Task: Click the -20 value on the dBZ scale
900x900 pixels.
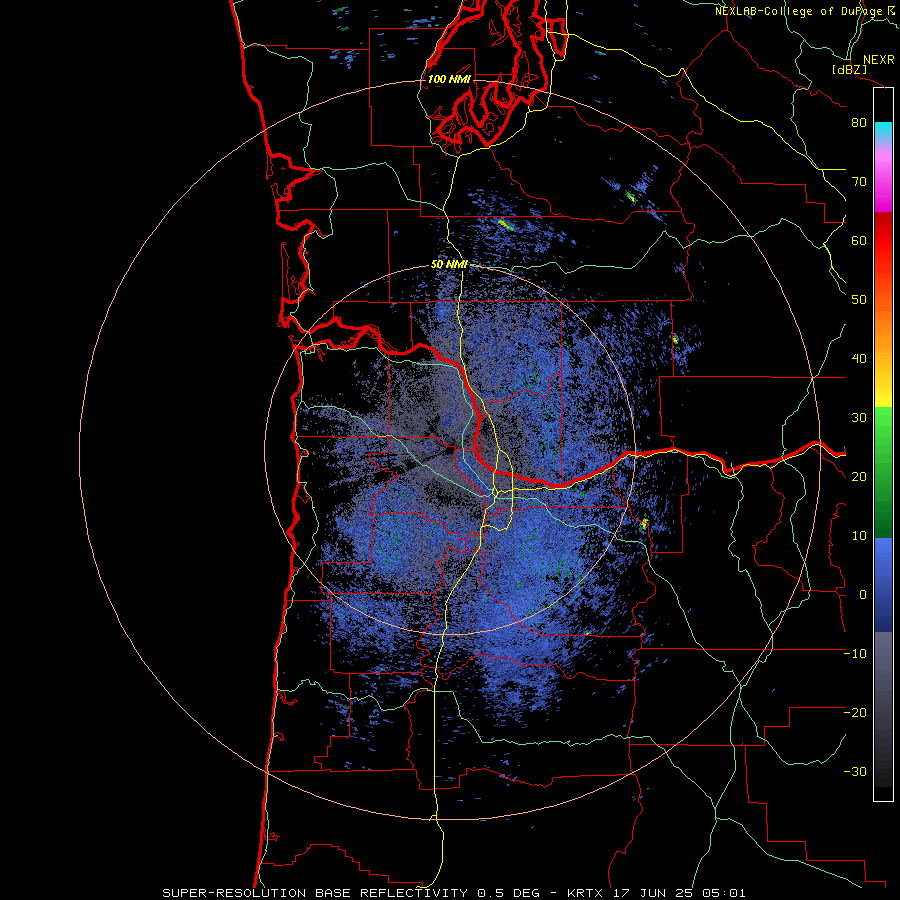Action: click(x=855, y=712)
